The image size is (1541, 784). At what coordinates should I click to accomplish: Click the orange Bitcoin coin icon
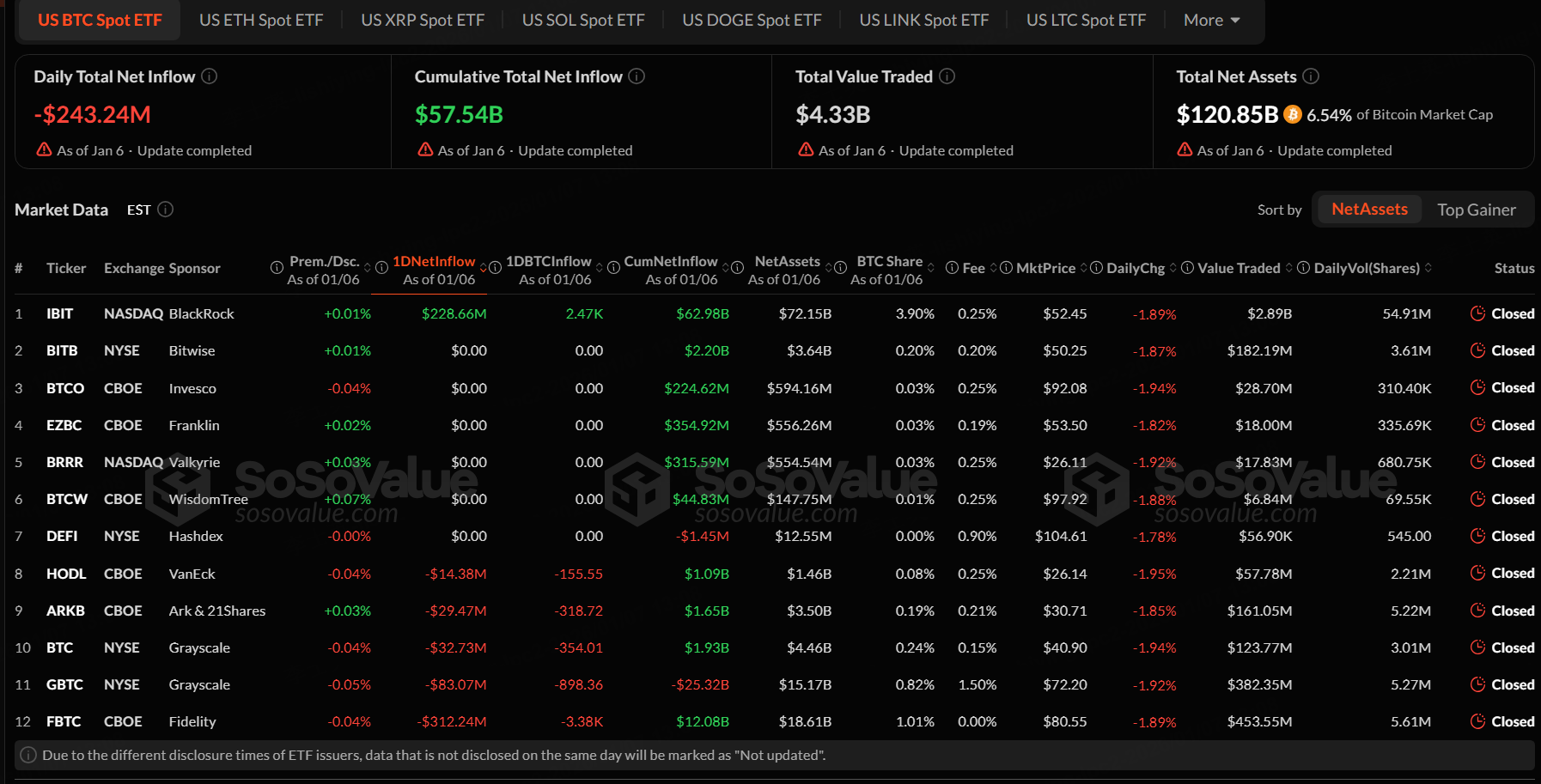click(1292, 114)
